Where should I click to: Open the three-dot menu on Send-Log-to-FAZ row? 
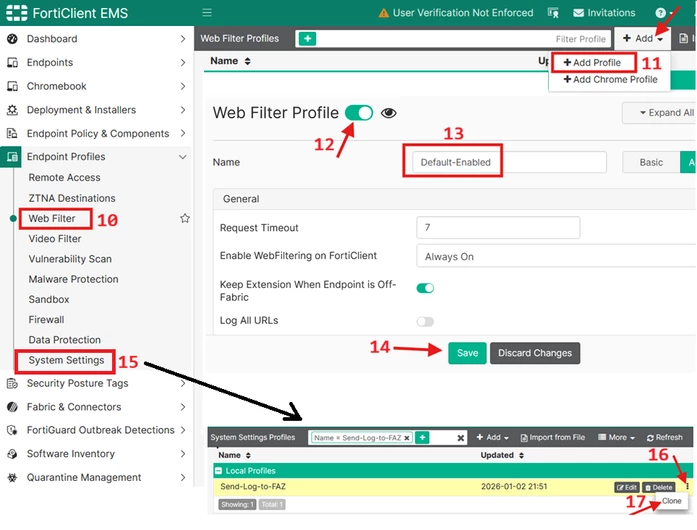[x=687, y=487]
